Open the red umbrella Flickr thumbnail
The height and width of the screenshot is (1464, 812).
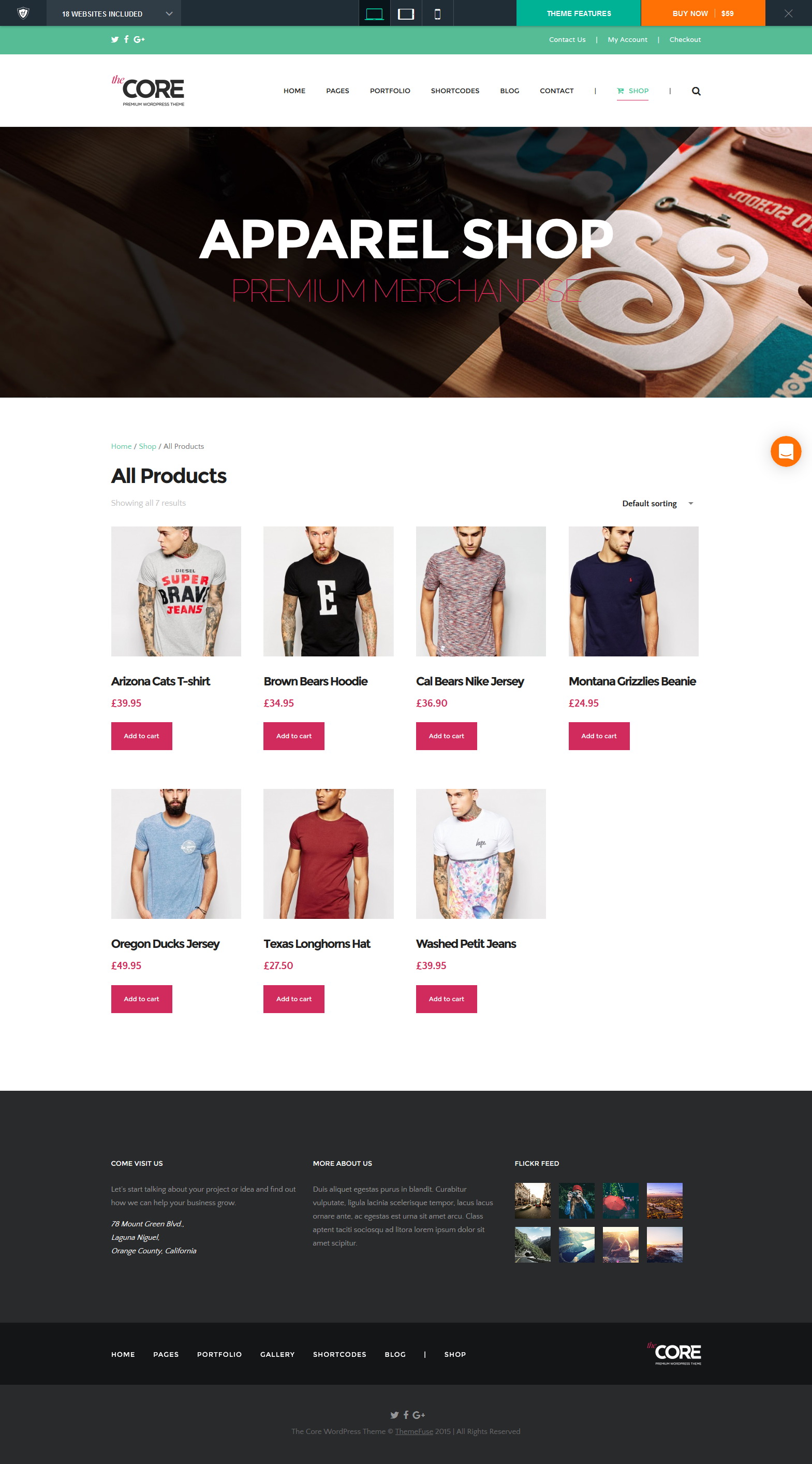coord(621,1201)
